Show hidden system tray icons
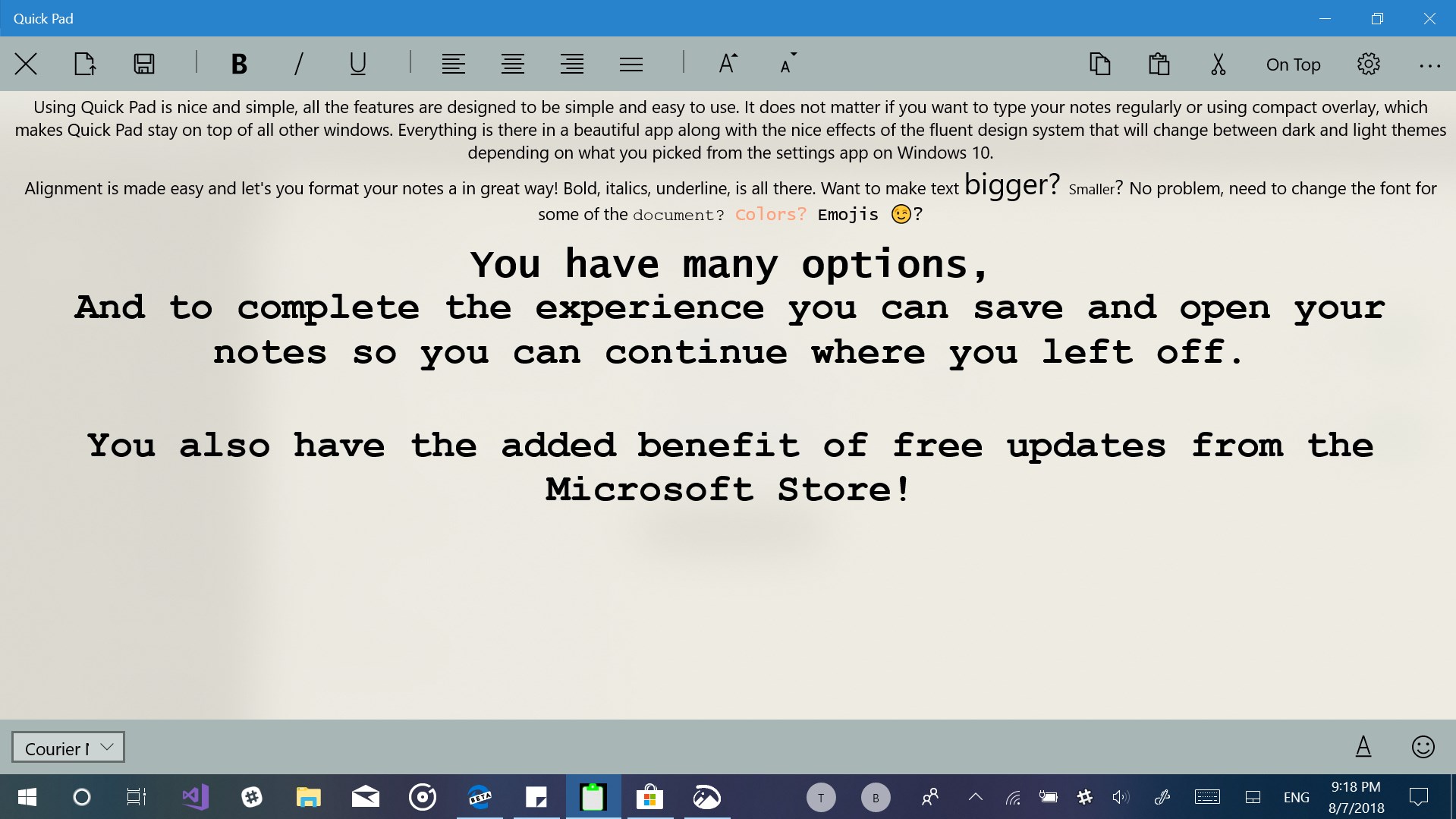The height and width of the screenshot is (819, 1456). pos(976,797)
